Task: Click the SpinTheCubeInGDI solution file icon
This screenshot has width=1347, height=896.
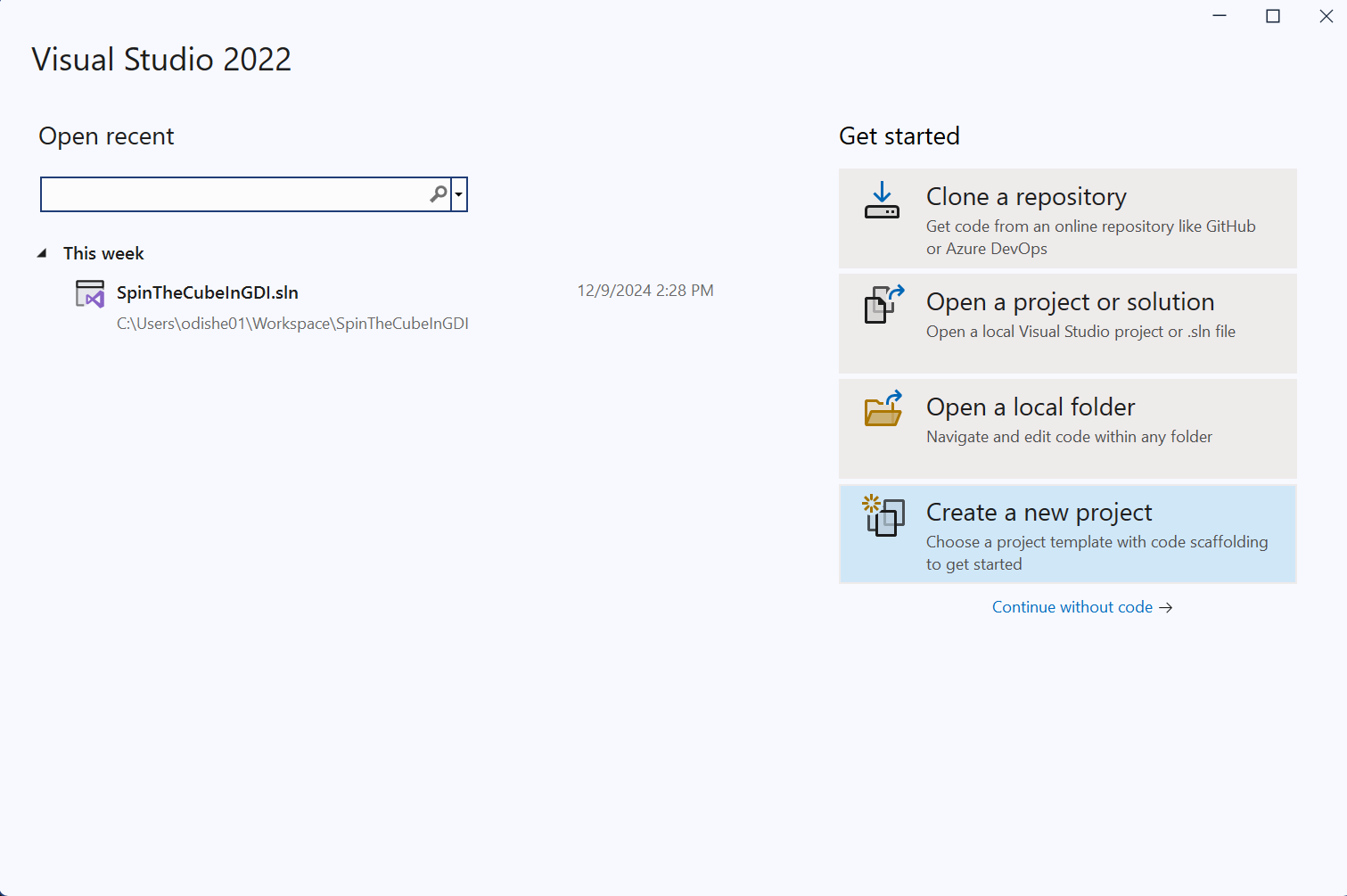Action: (90, 293)
